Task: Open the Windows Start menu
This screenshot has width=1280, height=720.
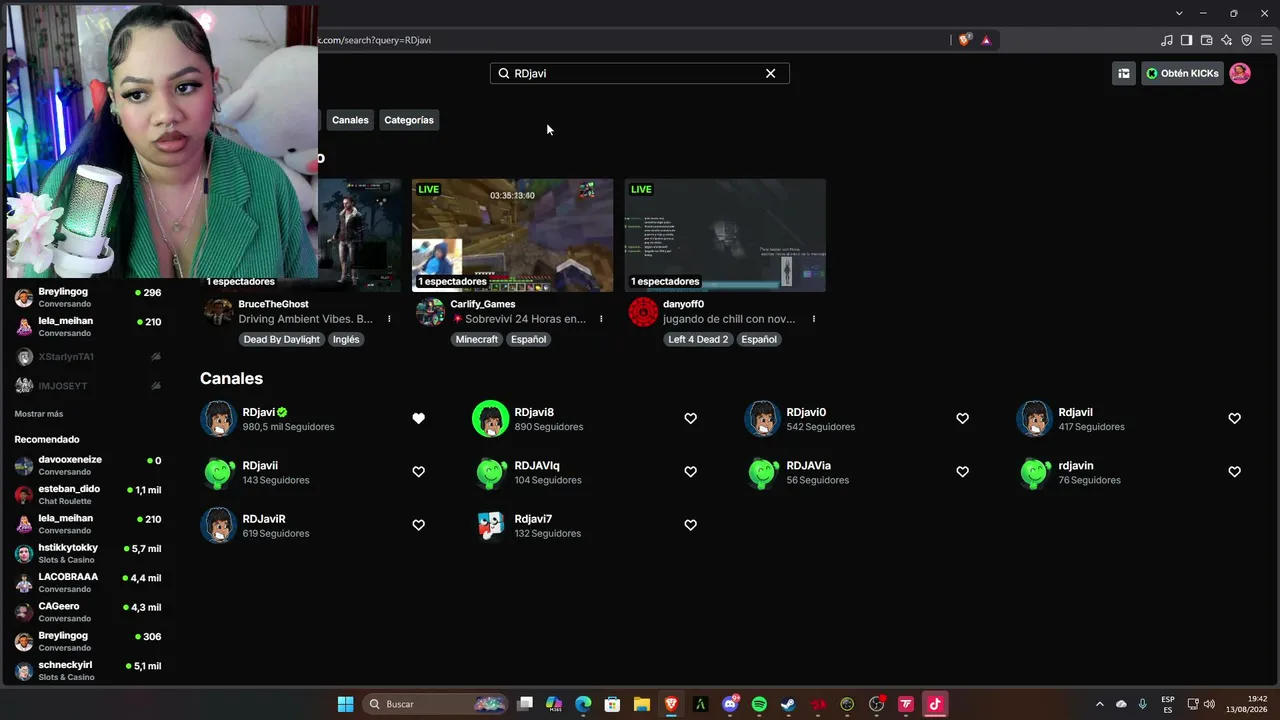Action: [x=345, y=704]
